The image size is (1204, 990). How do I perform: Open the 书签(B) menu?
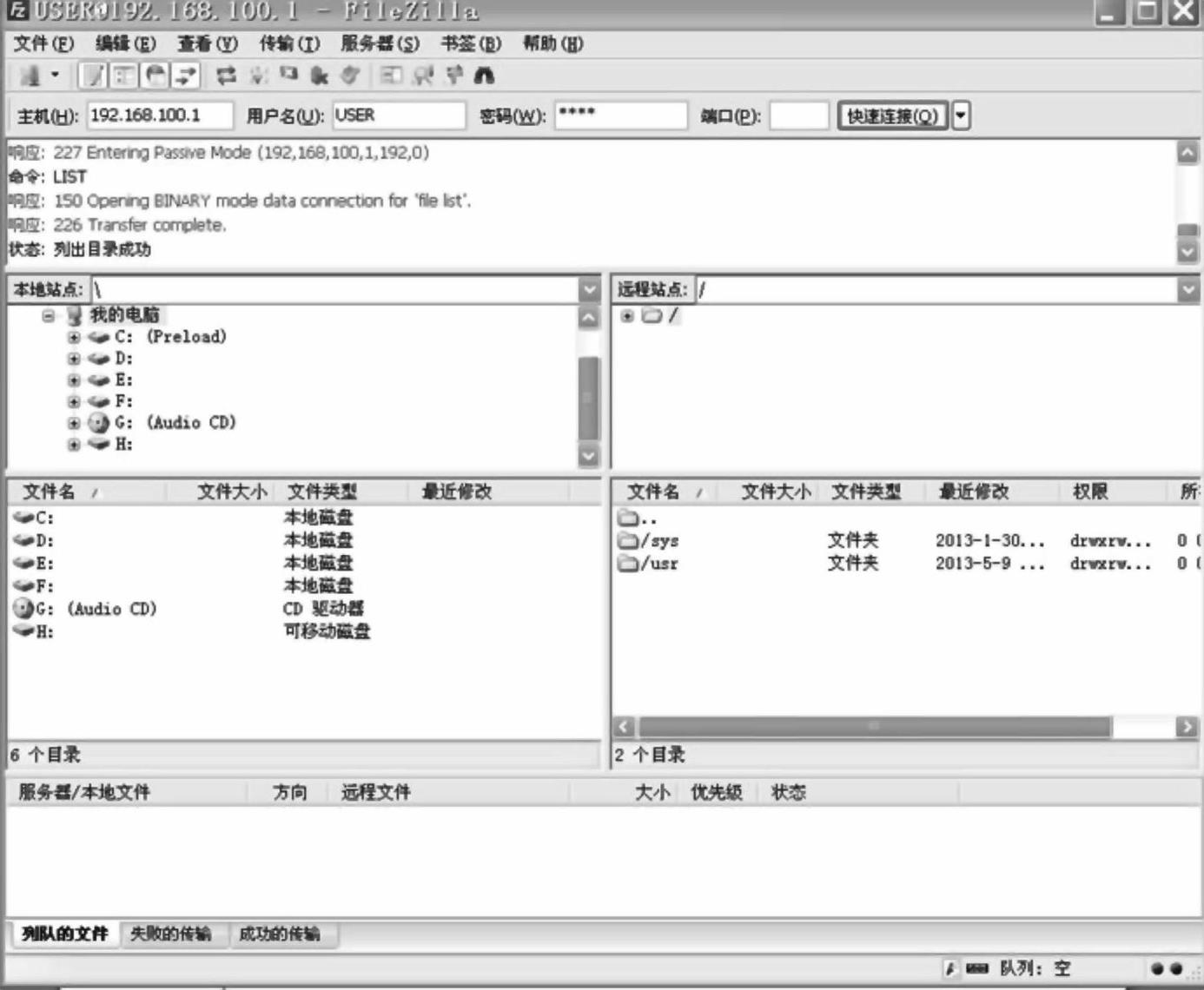471,43
